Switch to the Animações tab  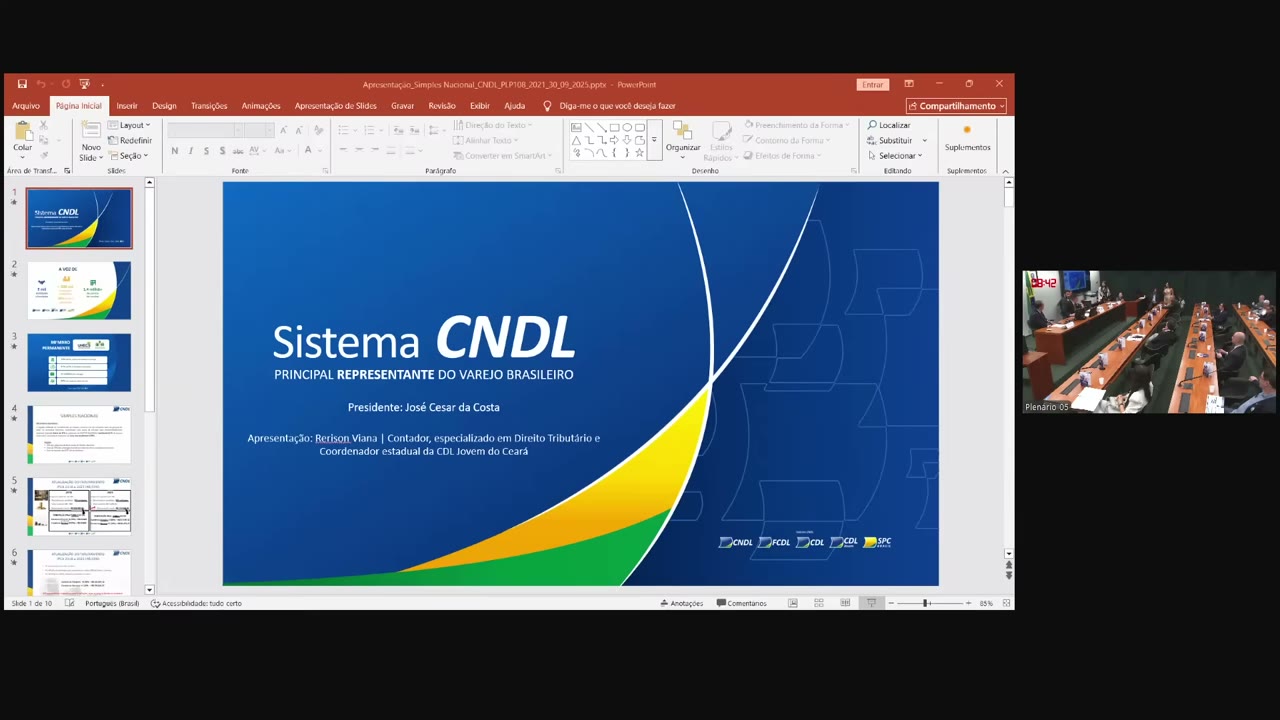[261, 106]
